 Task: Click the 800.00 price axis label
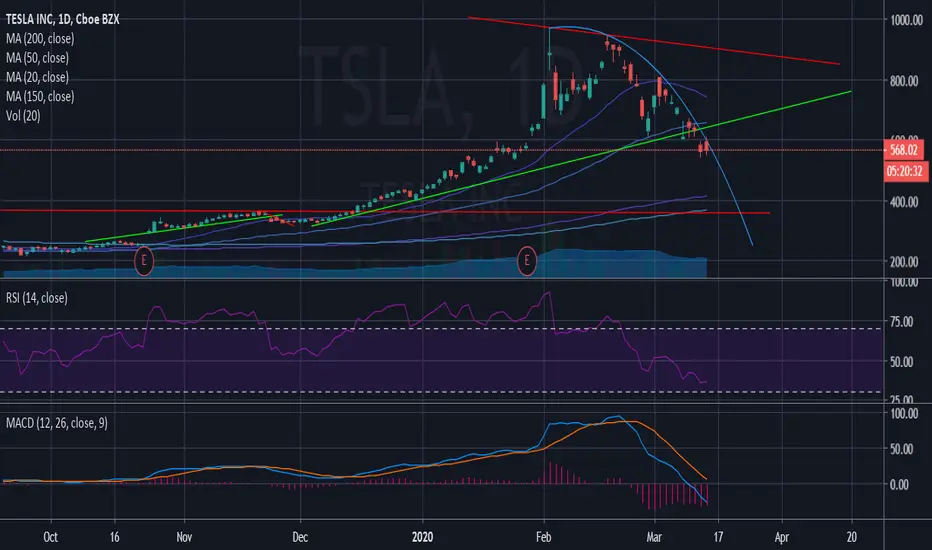pos(904,81)
